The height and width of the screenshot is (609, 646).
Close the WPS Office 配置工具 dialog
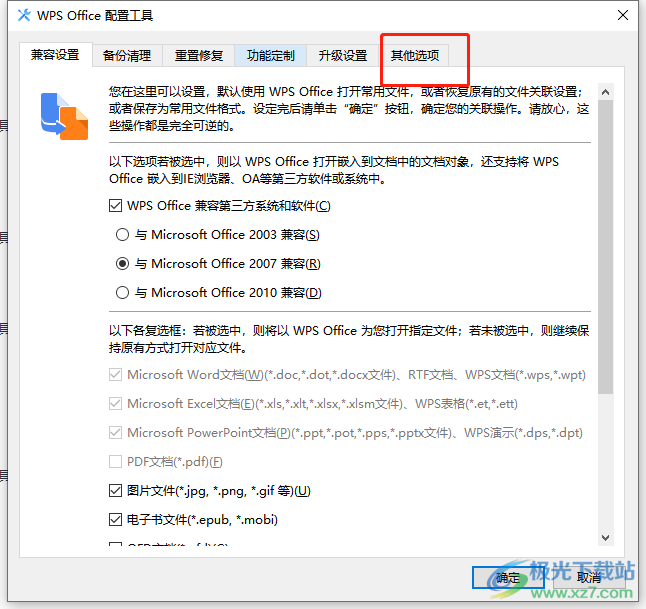623,16
